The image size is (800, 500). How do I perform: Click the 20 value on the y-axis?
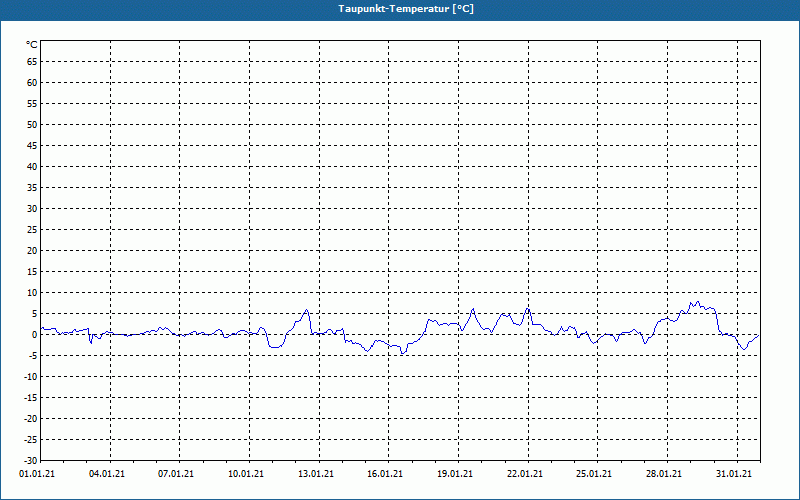(32, 251)
